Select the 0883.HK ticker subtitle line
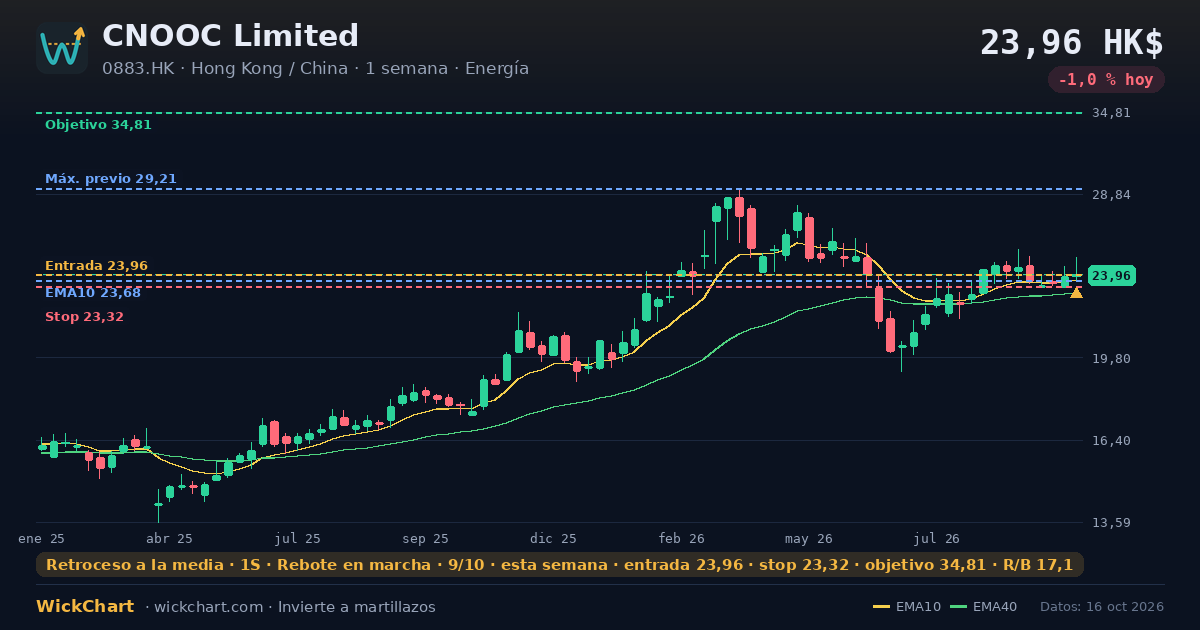This screenshot has width=1200, height=630. 315,69
